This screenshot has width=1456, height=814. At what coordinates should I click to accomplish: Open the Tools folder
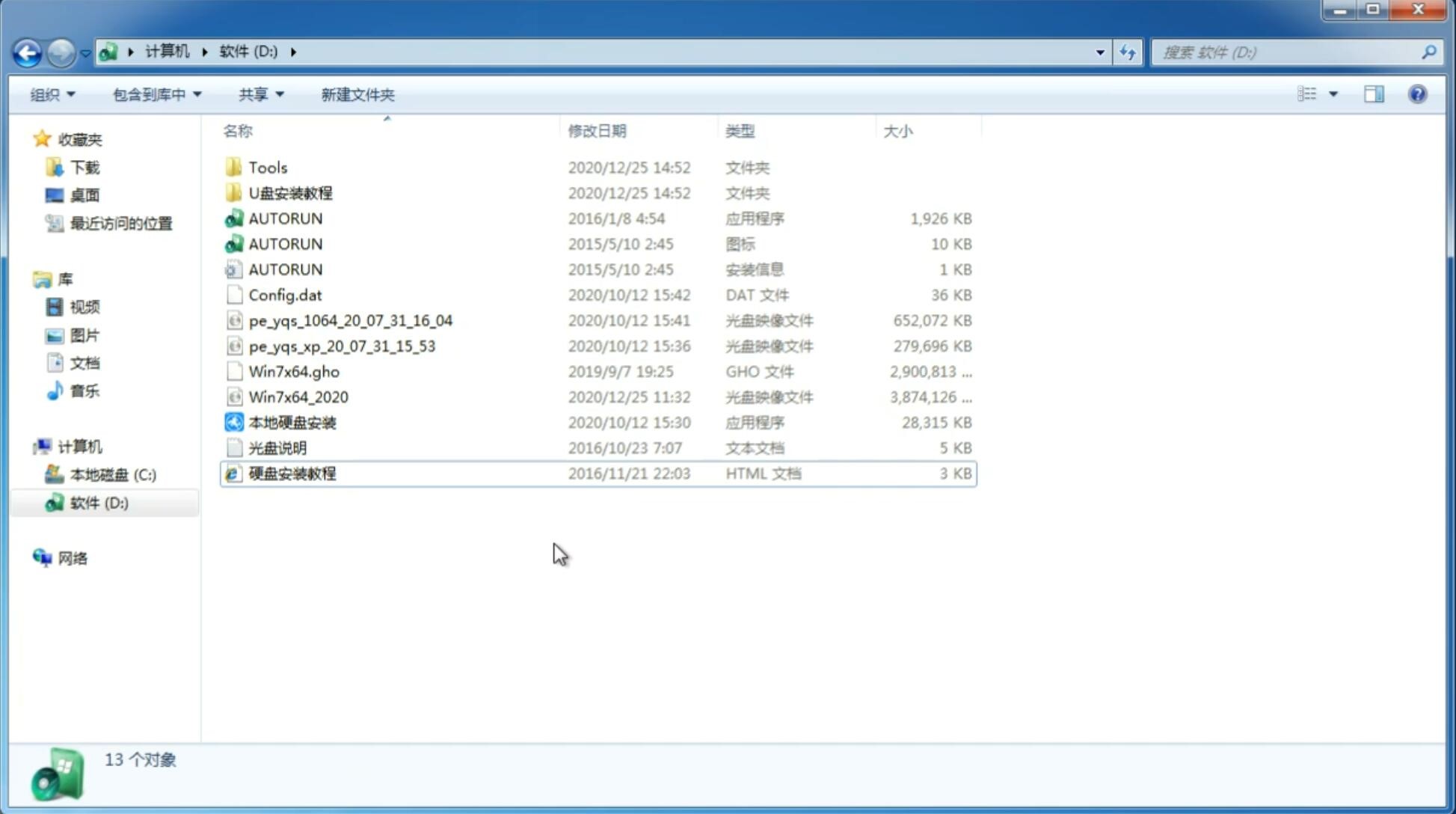pyautogui.click(x=267, y=167)
